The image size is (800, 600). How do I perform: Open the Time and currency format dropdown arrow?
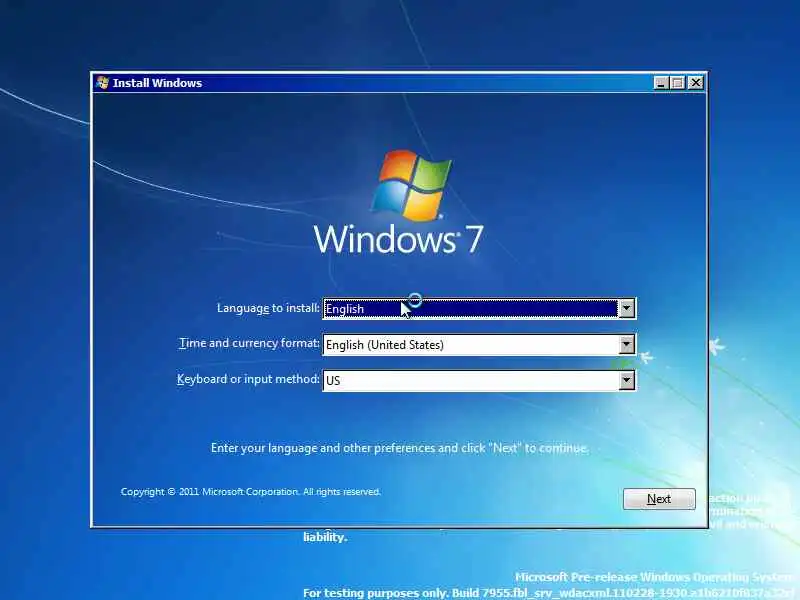coord(626,344)
